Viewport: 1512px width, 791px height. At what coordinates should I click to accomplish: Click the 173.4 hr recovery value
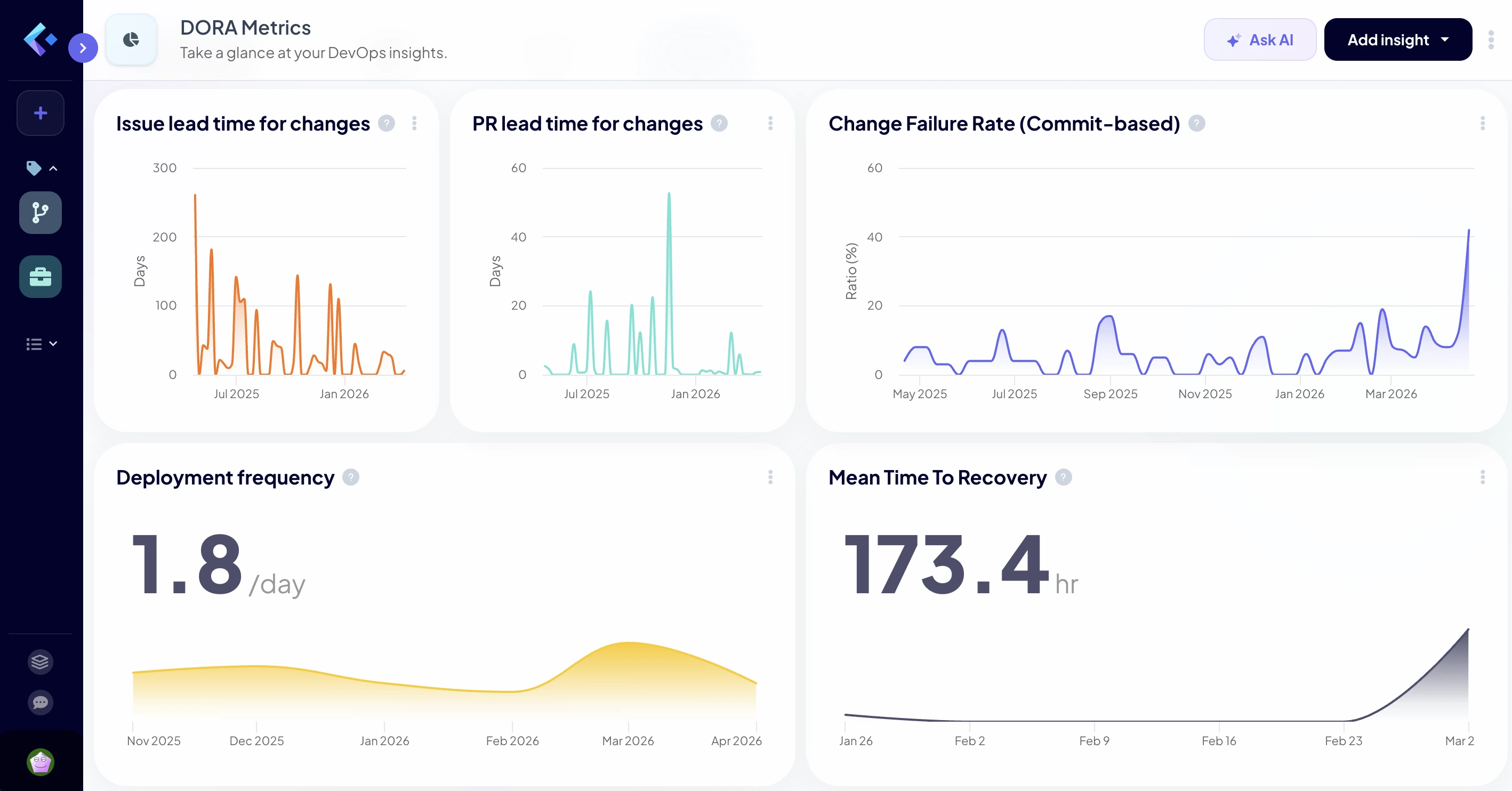click(961, 564)
